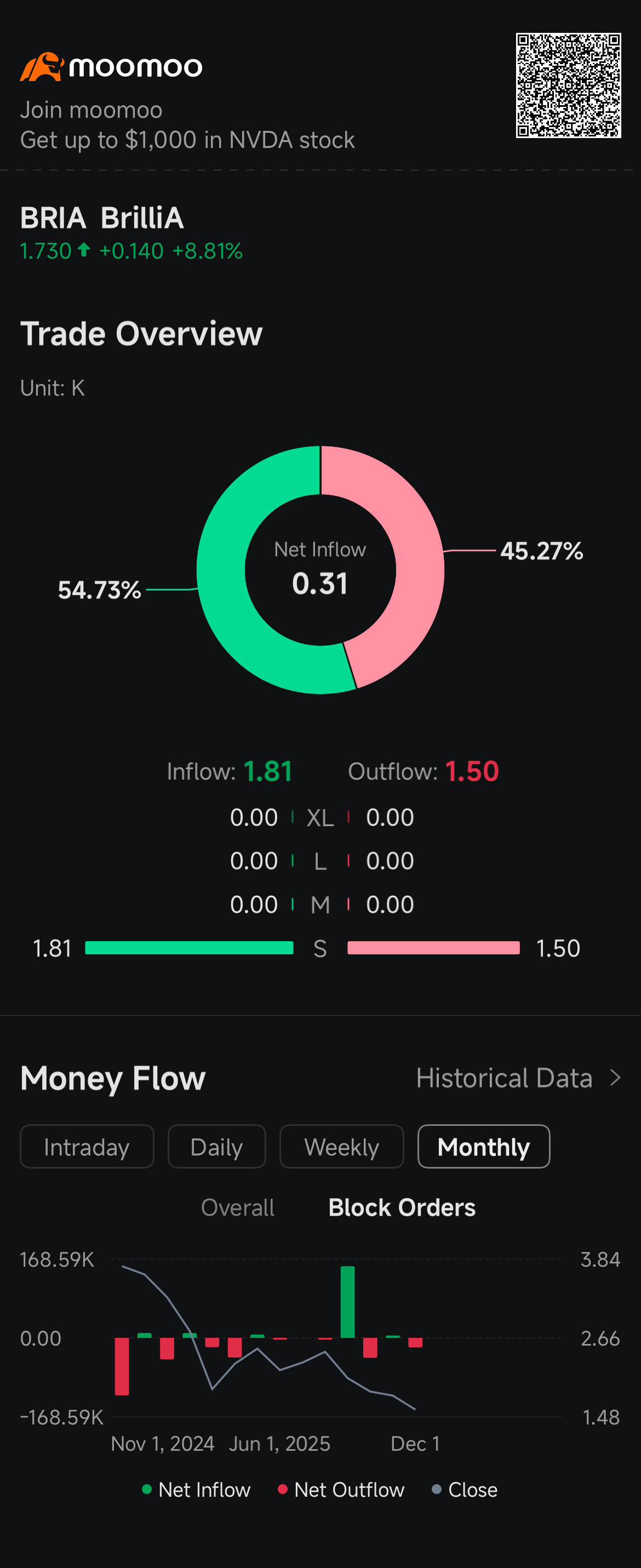Click the pink small-order outflow bar
641x1568 pixels.
click(433, 948)
